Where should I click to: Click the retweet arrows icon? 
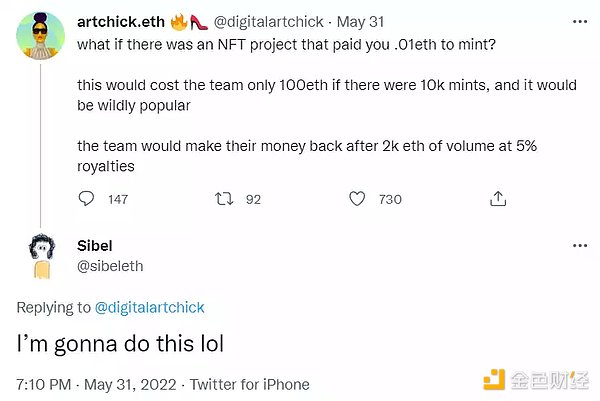tap(224, 199)
